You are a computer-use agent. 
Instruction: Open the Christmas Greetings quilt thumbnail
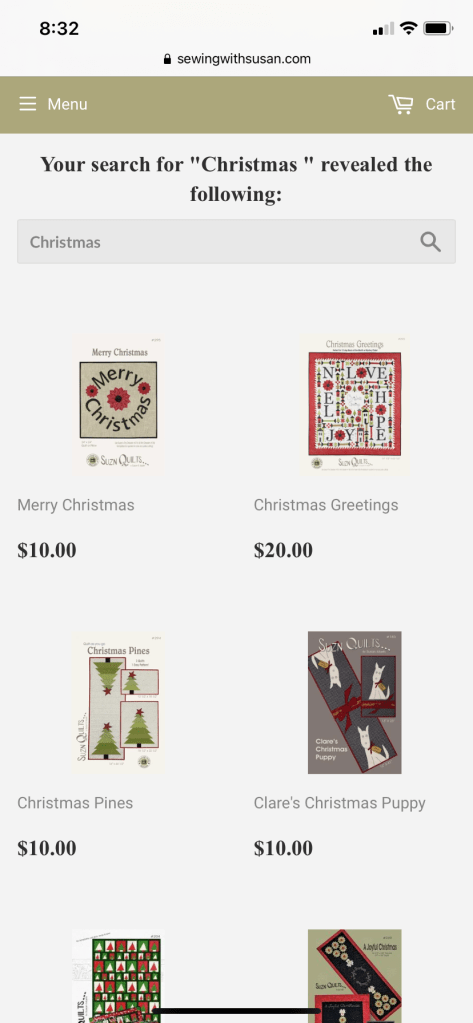click(x=355, y=405)
